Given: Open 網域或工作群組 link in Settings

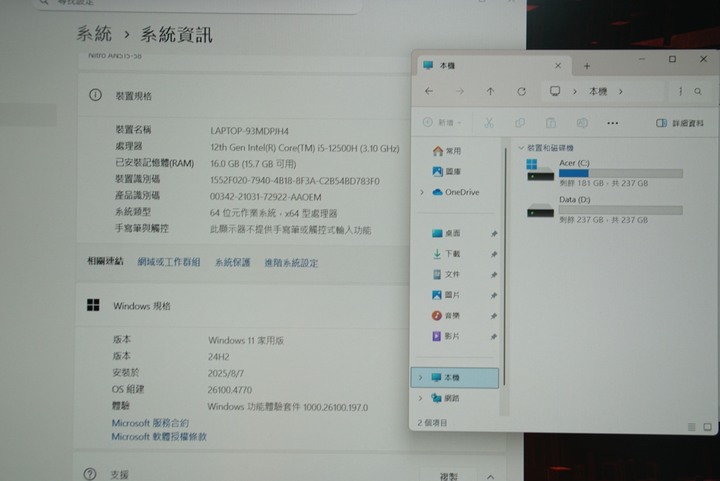Looking at the screenshot, I should click(169, 262).
